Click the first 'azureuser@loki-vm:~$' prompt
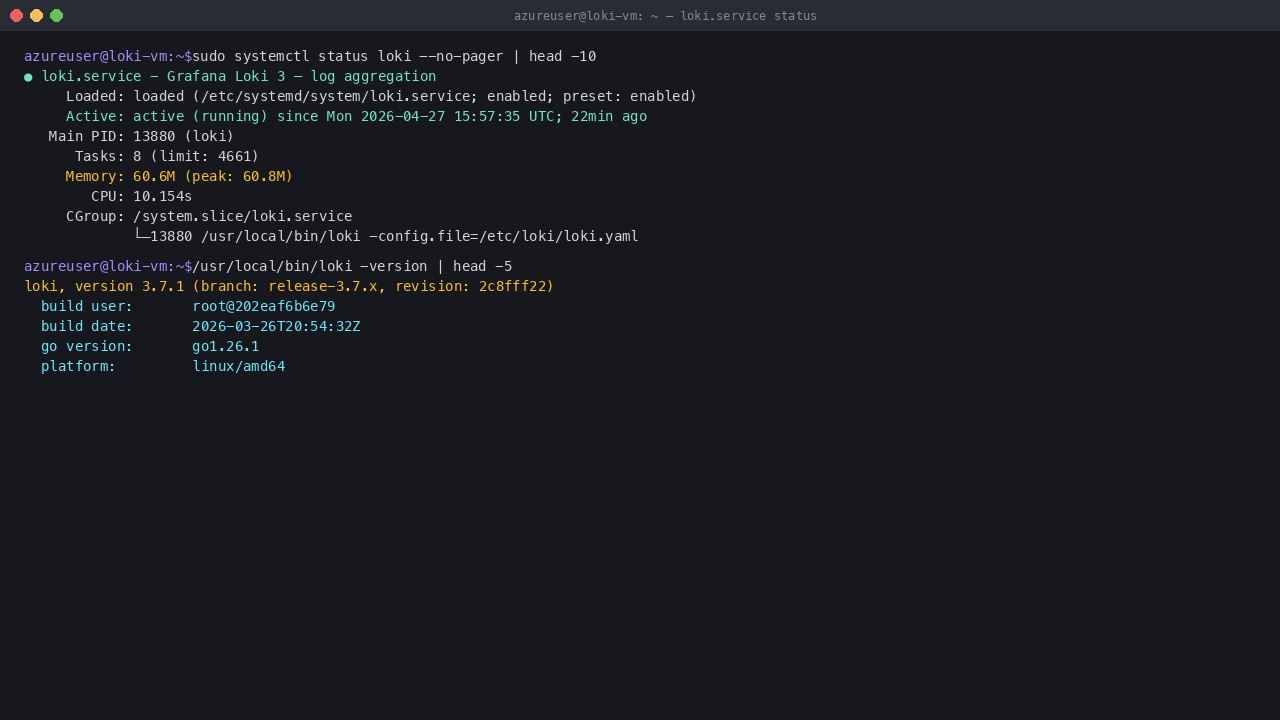The height and width of the screenshot is (720, 1280). (108, 56)
